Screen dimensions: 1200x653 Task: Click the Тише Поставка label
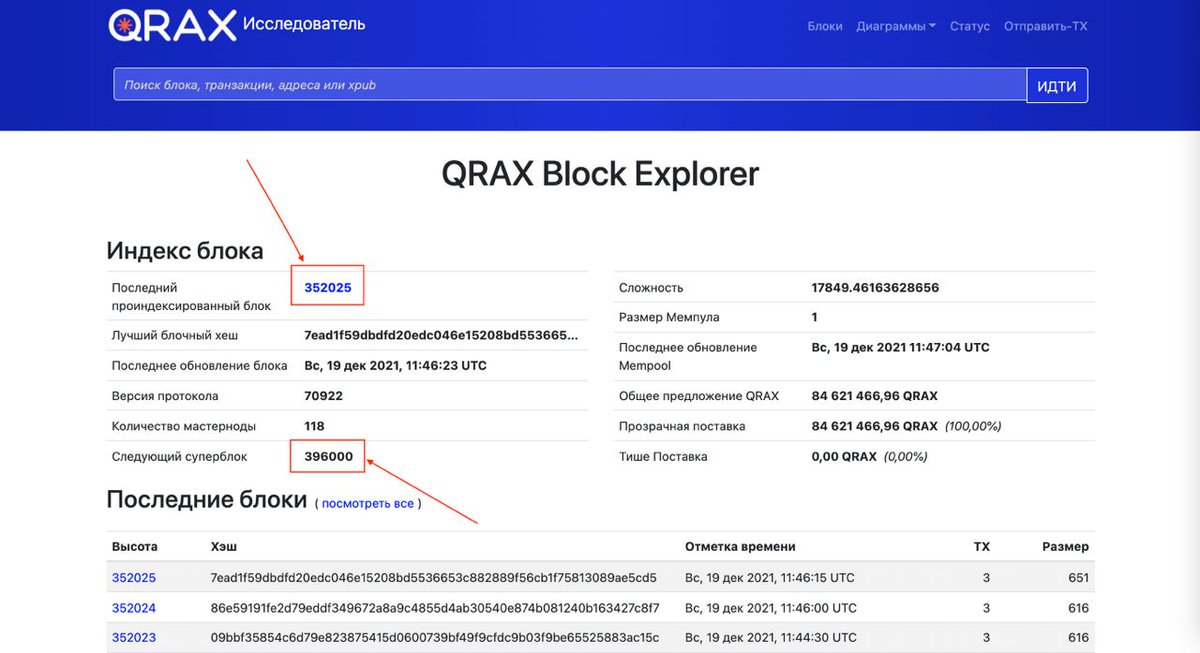663,456
